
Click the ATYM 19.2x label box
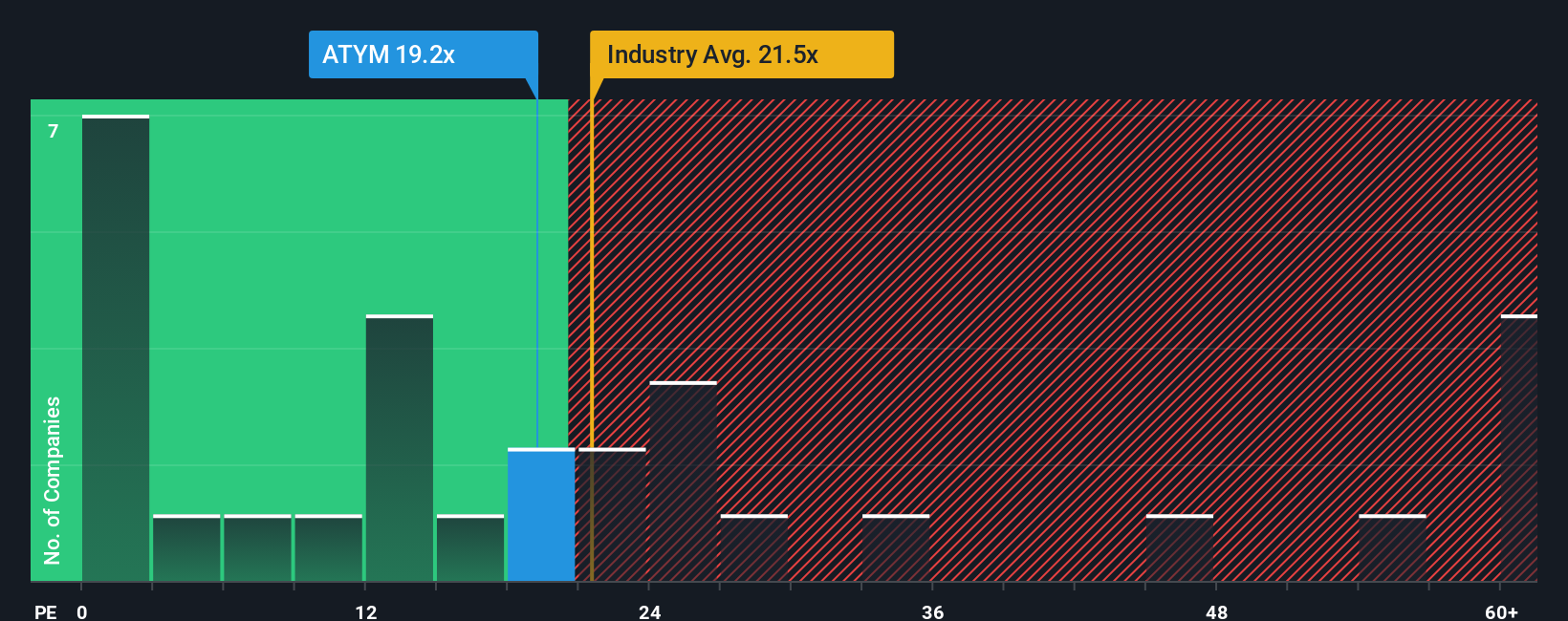[x=423, y=54]
